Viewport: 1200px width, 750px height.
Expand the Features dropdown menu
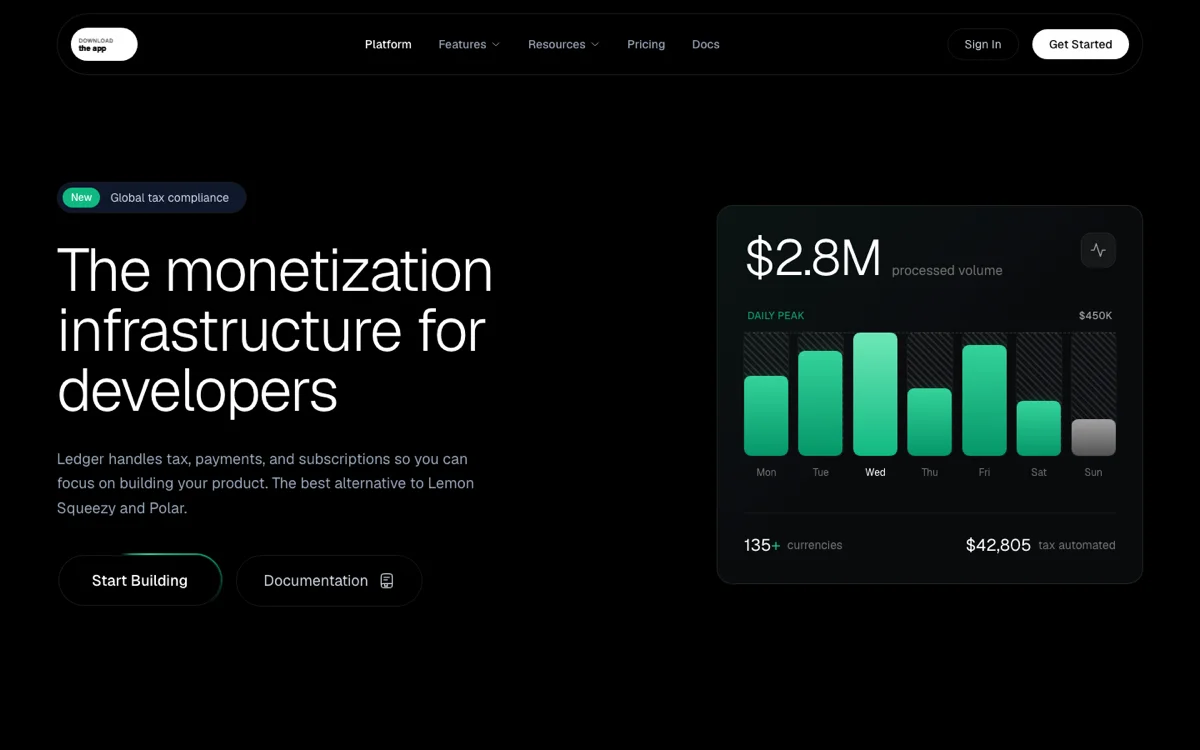[469, 44]
